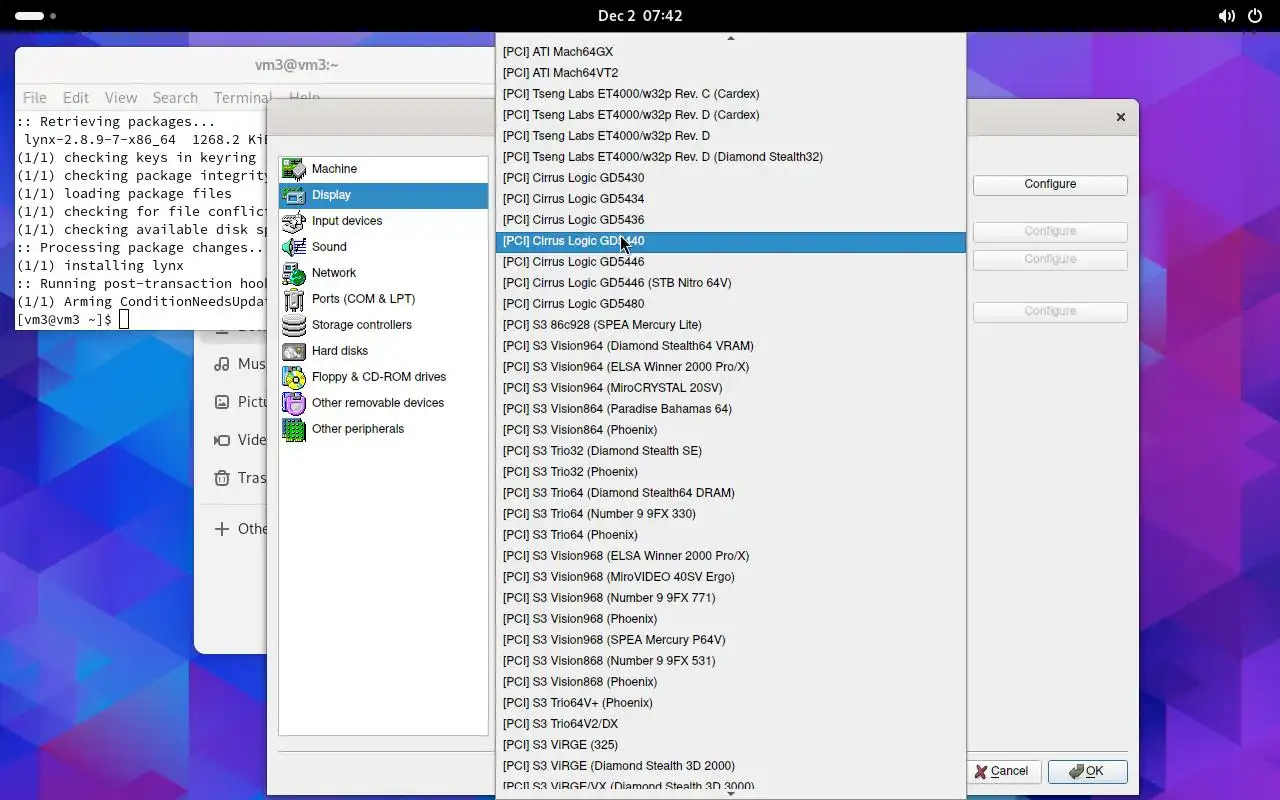Choose S3 Vision964 (Diamond Stealth64 VRAM)

[731, 346]
